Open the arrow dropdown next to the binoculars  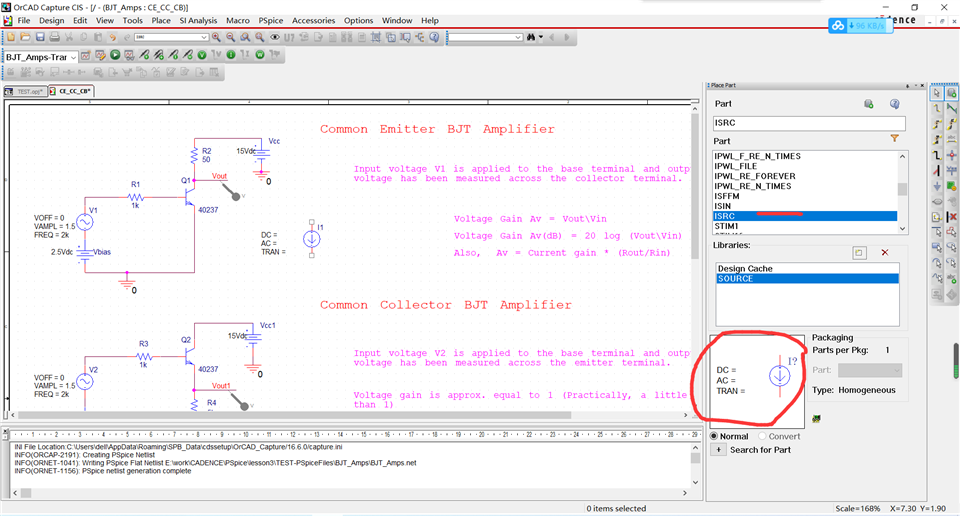coord(541,37)
